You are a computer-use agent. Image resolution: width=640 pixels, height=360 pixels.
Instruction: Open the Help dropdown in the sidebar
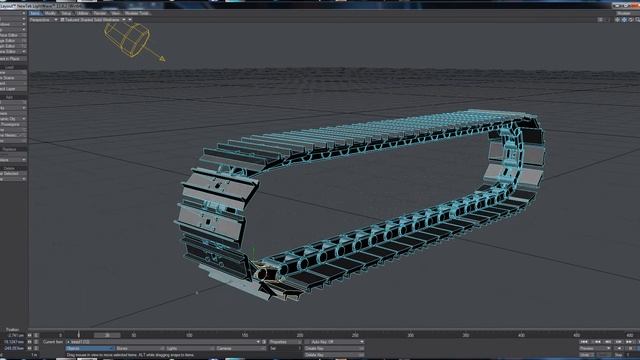pyautogui.click(x=13, y=30)
